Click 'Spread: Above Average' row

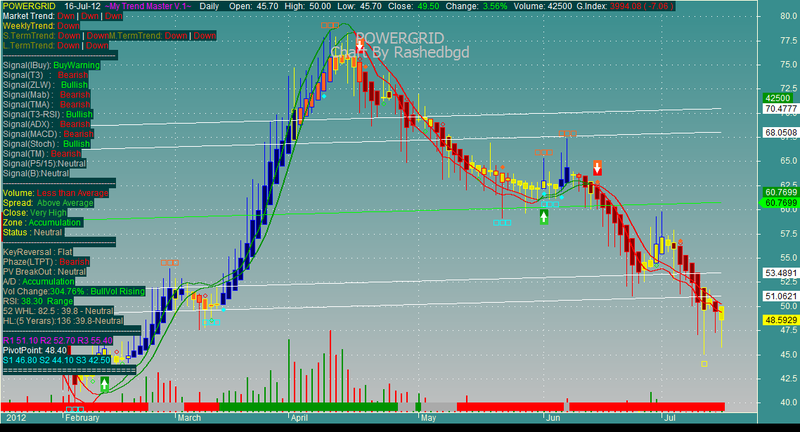(x=48, y=203)
